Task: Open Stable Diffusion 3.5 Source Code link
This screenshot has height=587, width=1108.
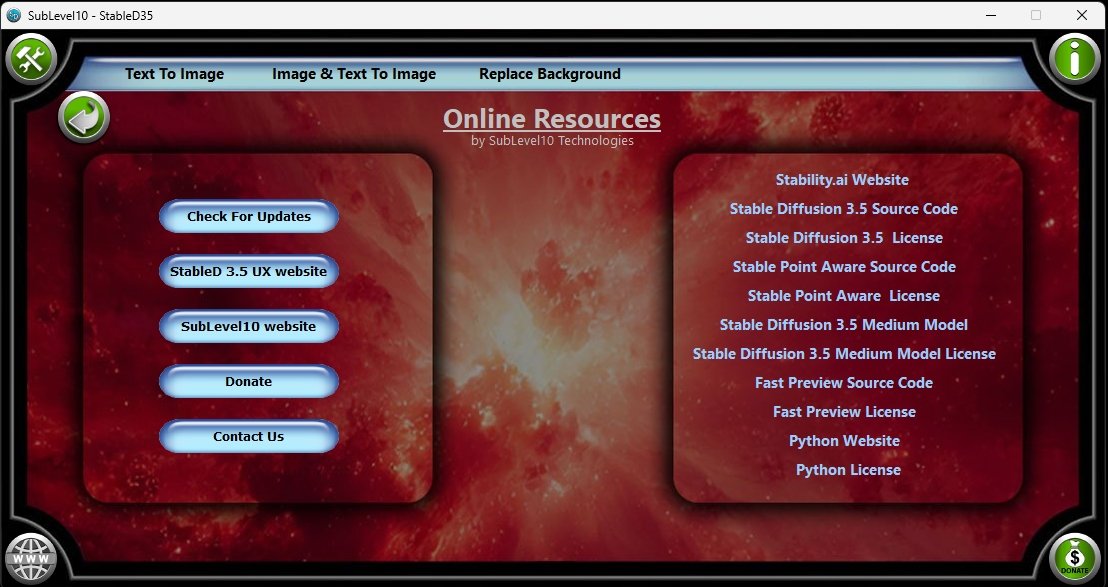Action: coord(843,209)
